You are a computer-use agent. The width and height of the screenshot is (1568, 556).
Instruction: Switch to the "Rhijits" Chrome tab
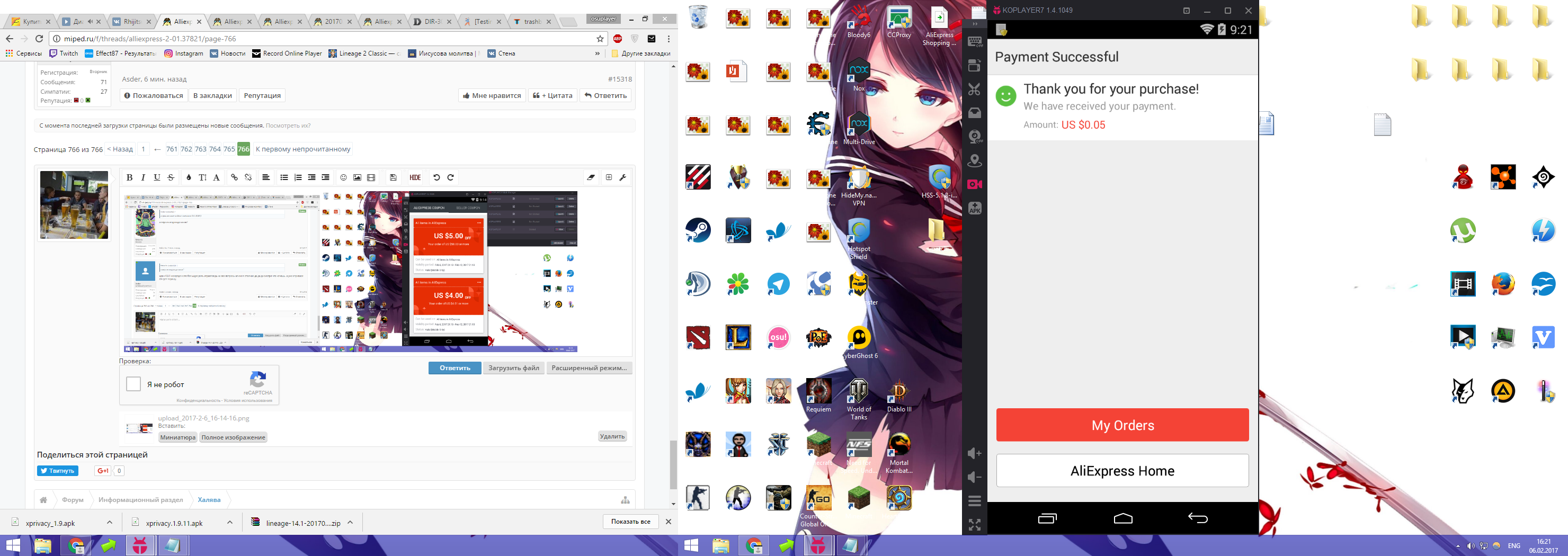tap(132, 21)
